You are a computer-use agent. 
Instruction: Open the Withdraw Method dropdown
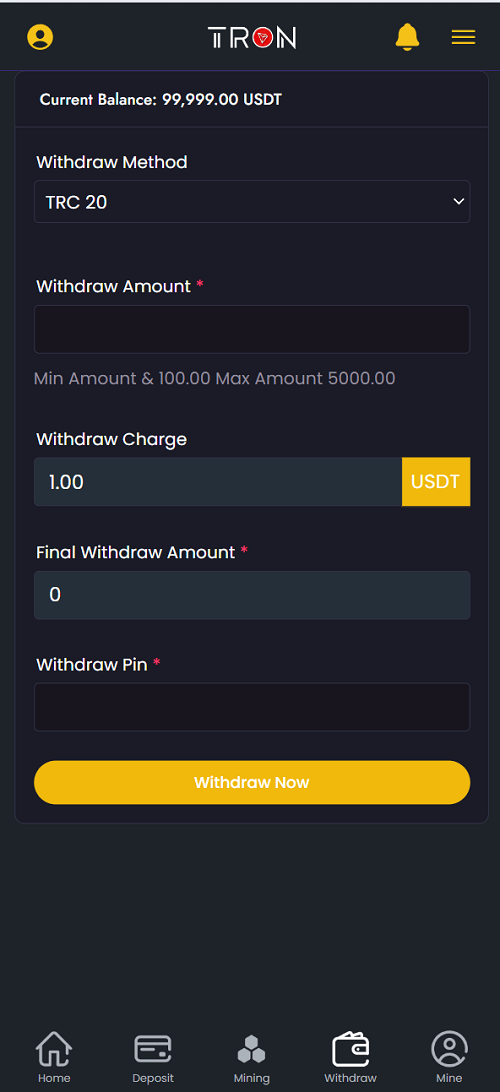(252, 202)
